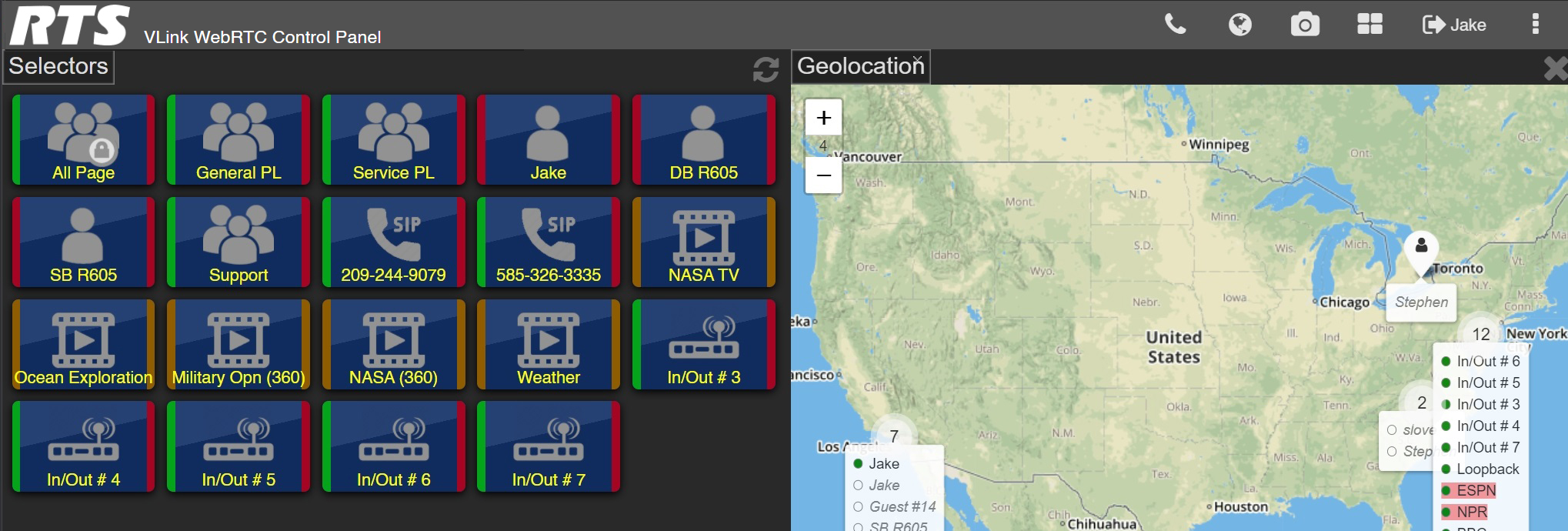This screenshot has height=531, width=1568.
Task: Open the NASA (360) video selector
Action: 393,344
